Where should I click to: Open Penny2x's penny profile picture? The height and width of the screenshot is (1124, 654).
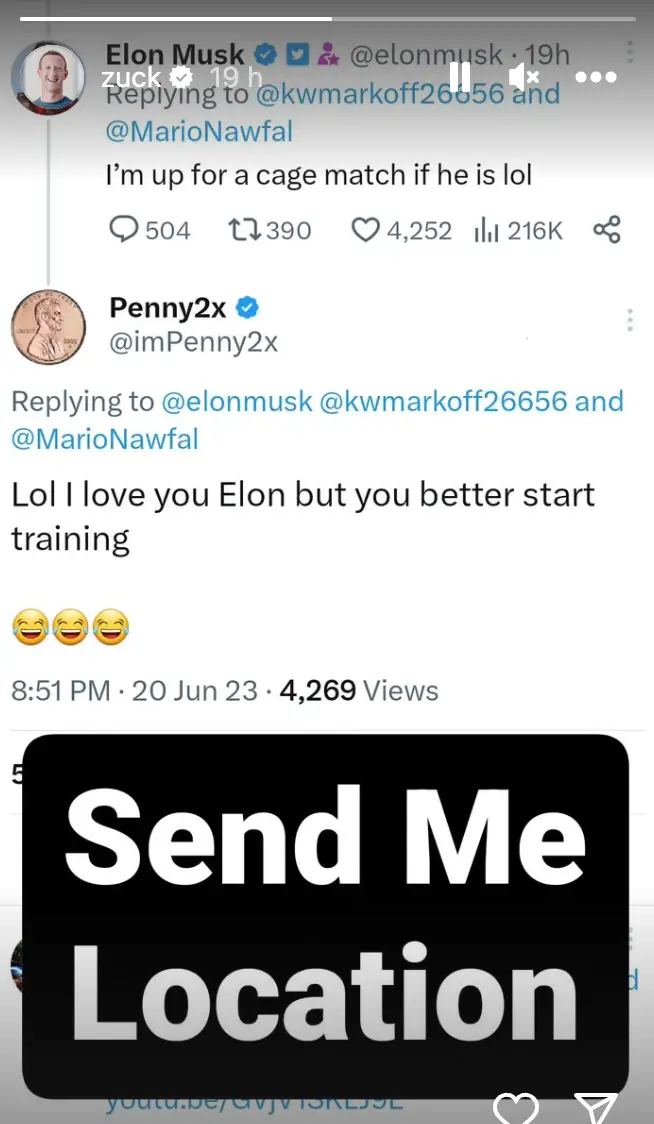tap(48, 327)
